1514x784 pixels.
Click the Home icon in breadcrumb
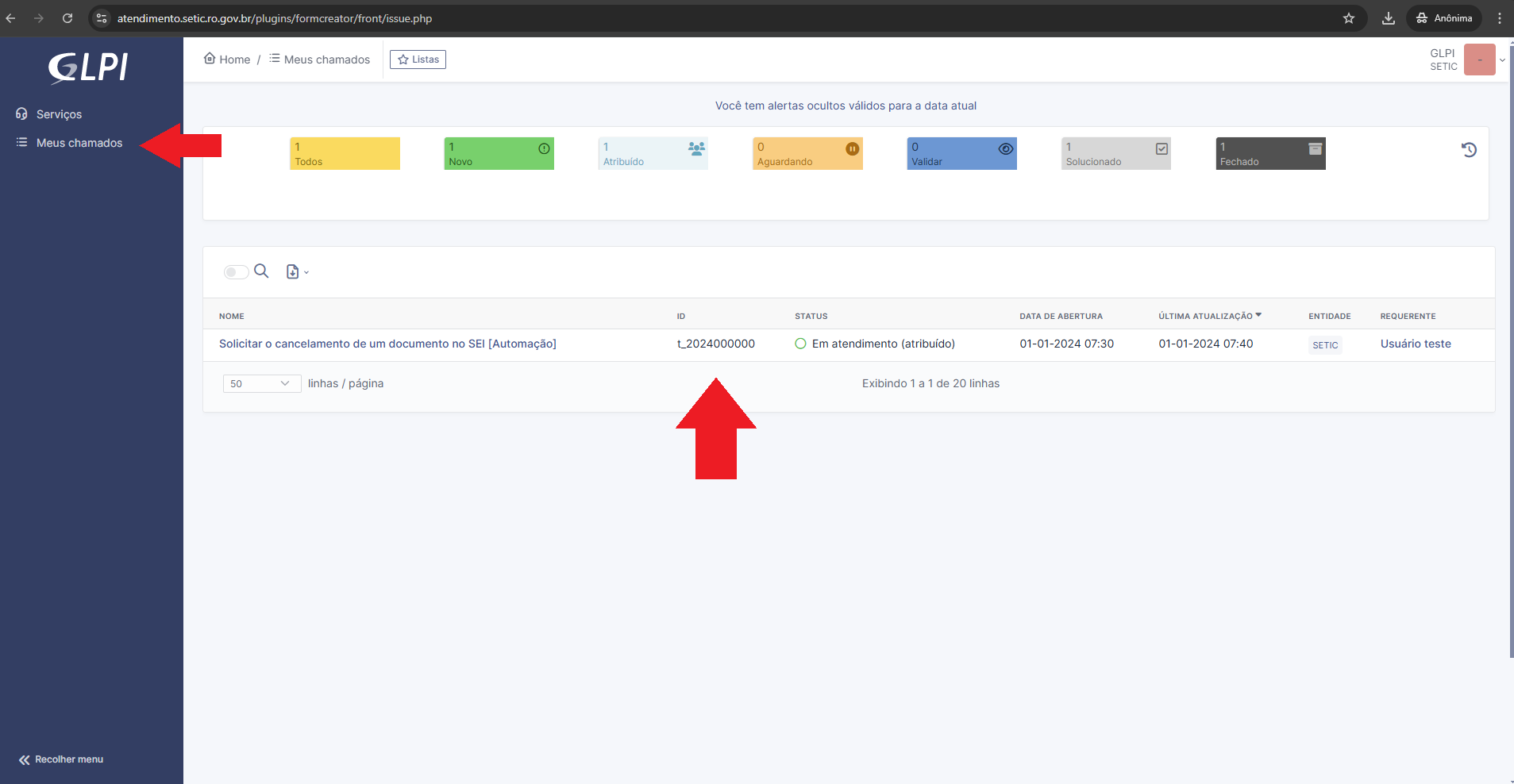(x=210, y=59)
